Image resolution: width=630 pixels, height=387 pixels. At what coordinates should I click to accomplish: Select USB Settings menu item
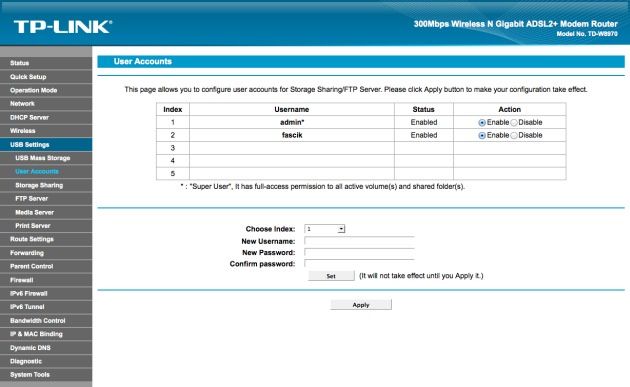(46, 145)
